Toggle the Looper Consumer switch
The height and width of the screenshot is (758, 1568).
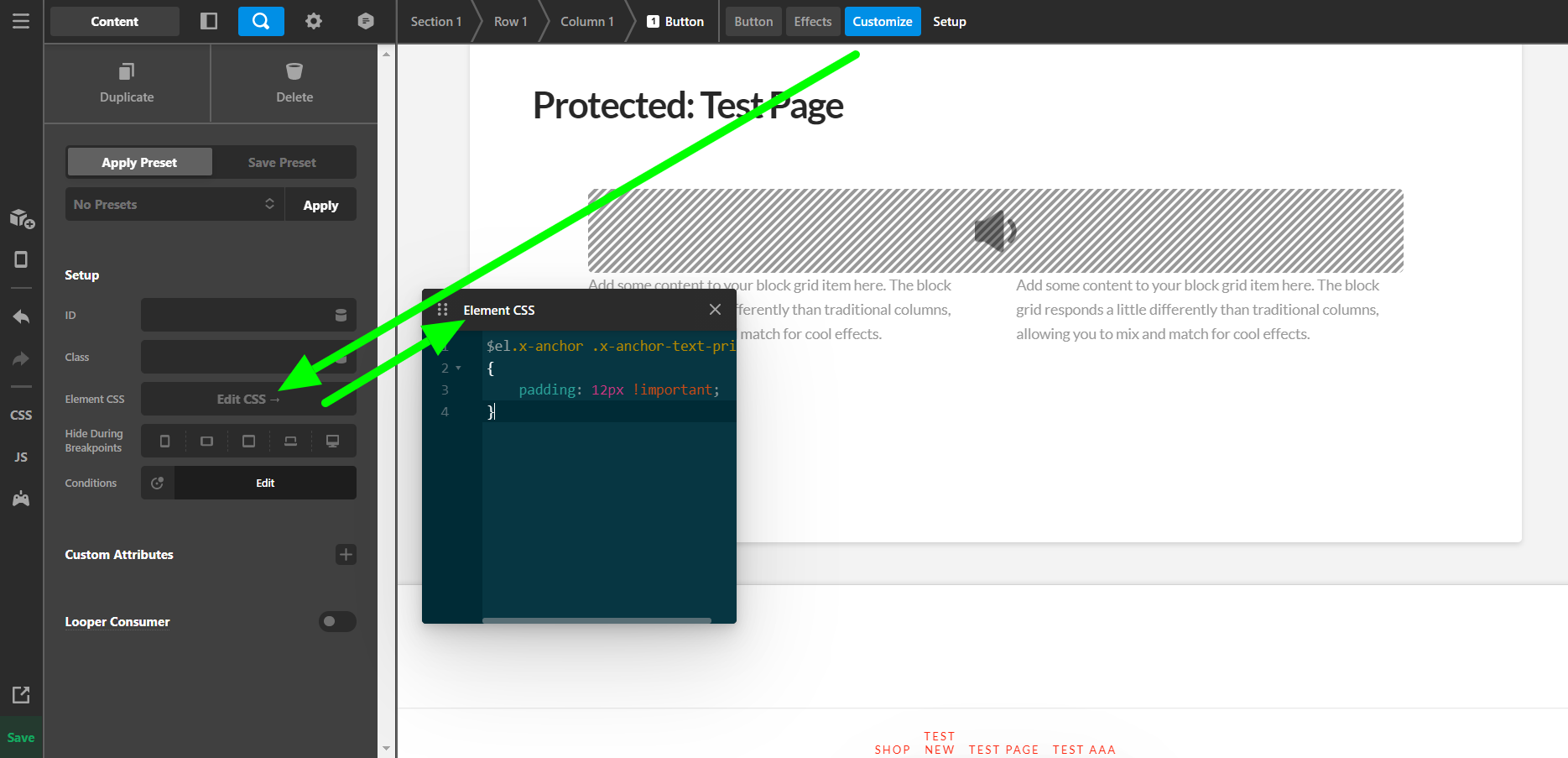(x=337, y=621)
